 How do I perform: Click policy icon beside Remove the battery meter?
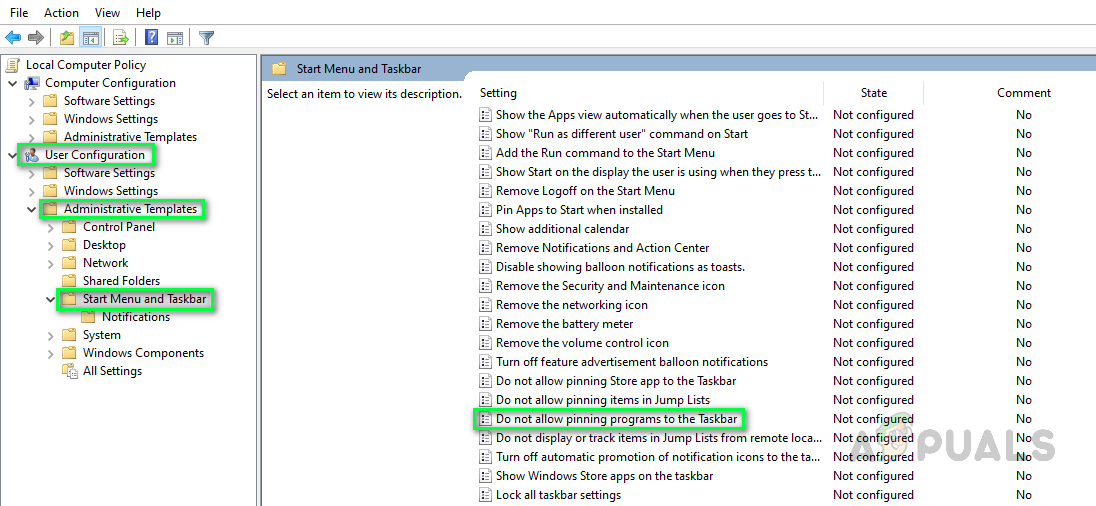pos(485,324)
